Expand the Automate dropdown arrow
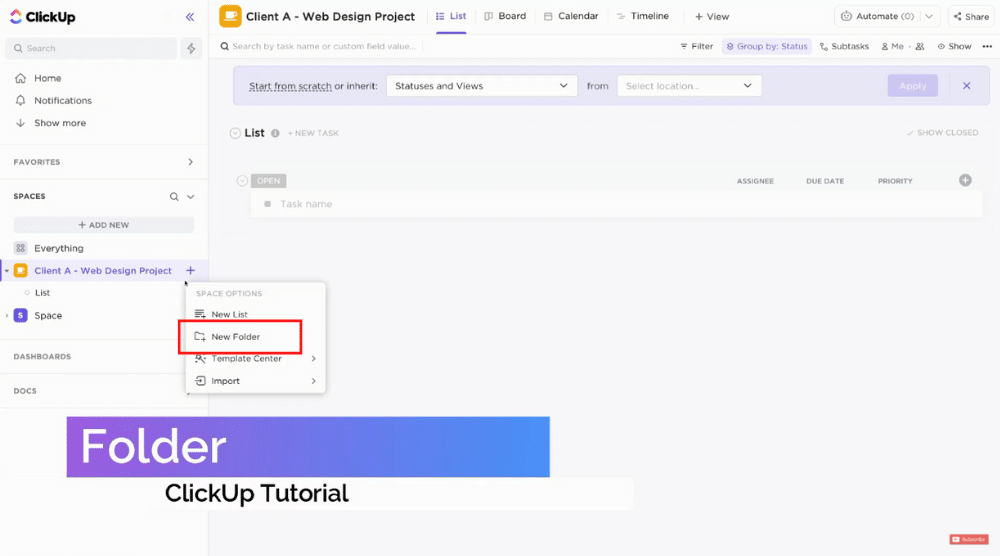 point(929,17)
